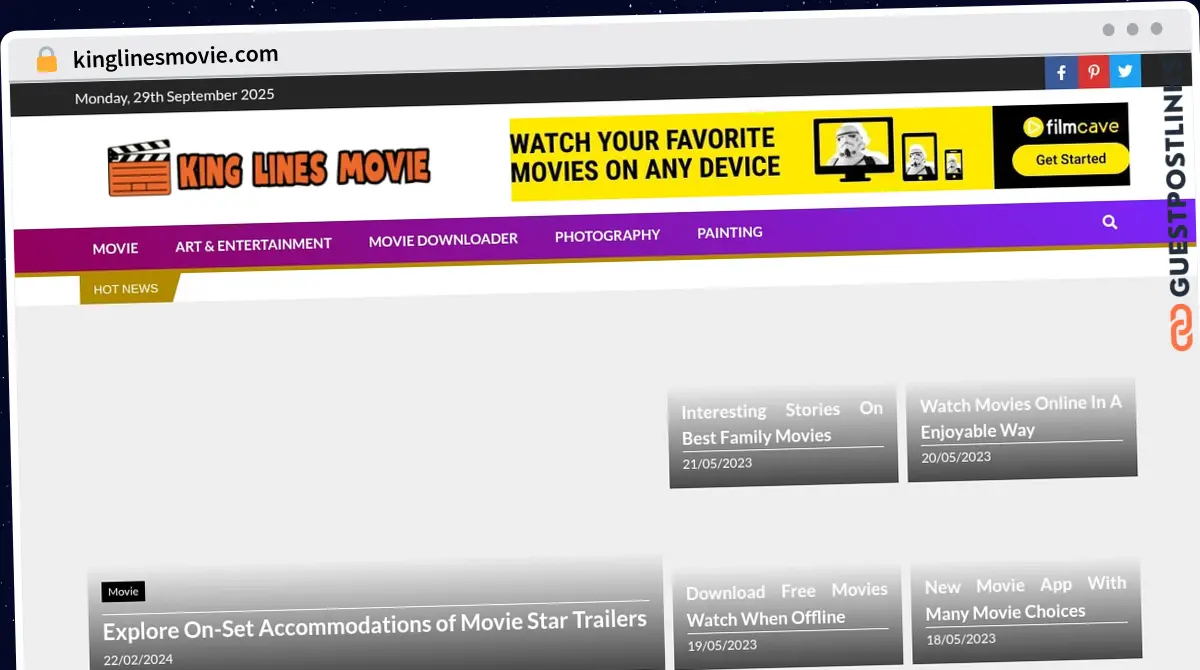Screen dimensions: 1200x670
Task: Open Movie Downloader menu item
Action: click(443, 239)
